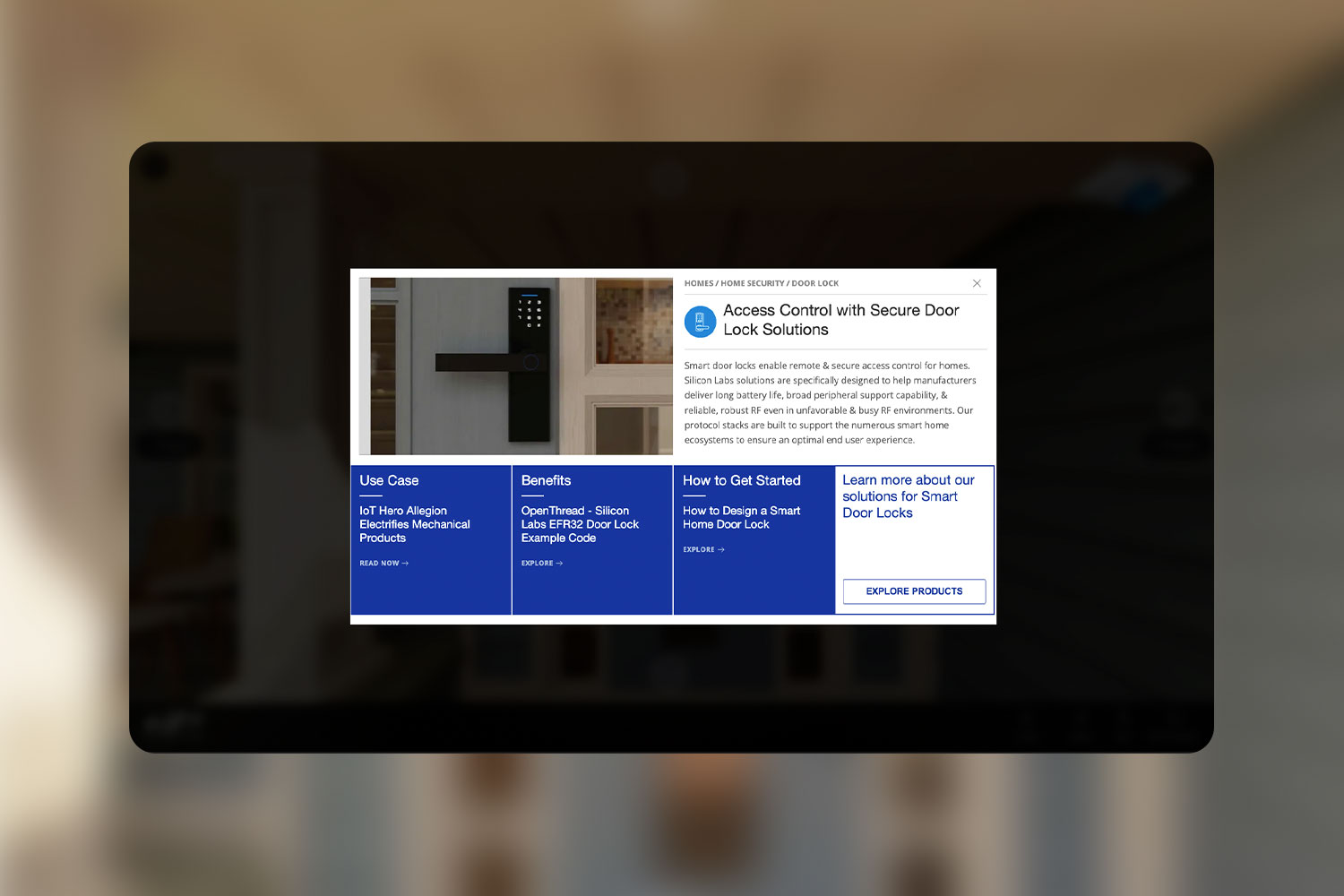The width and height of the screenshot is (1344, 896).
Task: Click the blue door lock icon beside the heading
Action: pos(700,322)
